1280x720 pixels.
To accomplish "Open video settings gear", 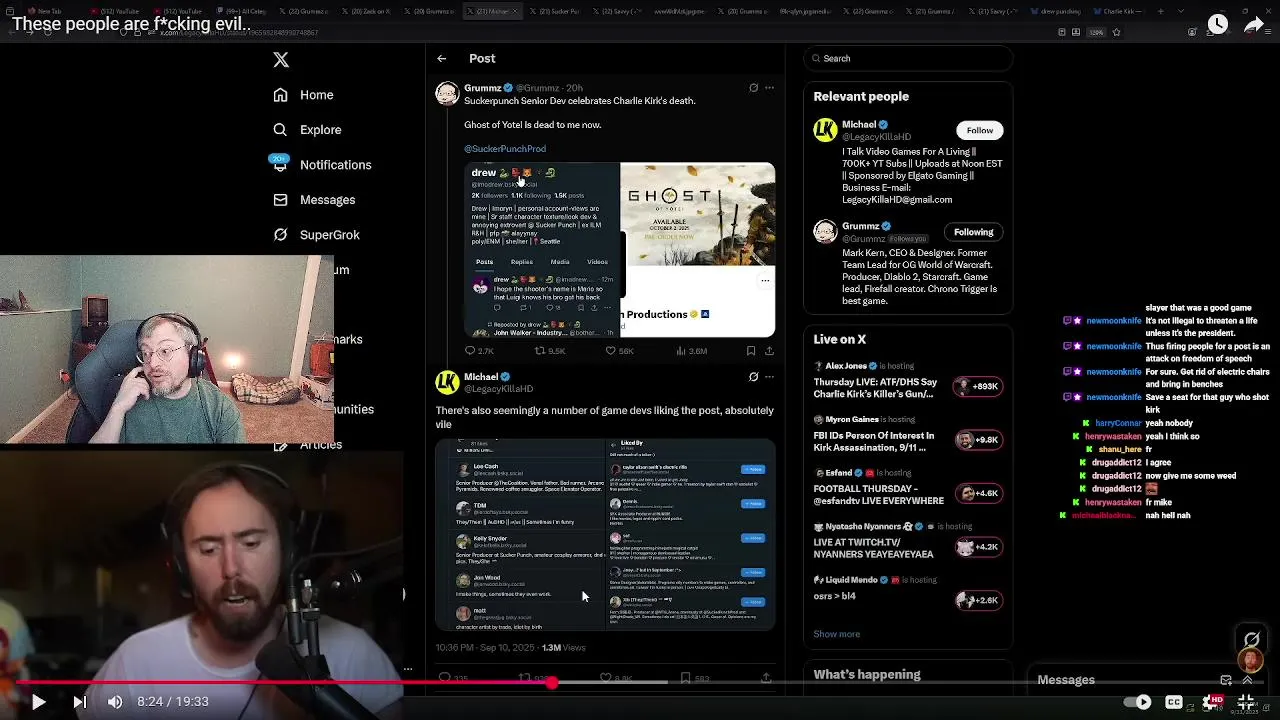I will coord(1211,702).
